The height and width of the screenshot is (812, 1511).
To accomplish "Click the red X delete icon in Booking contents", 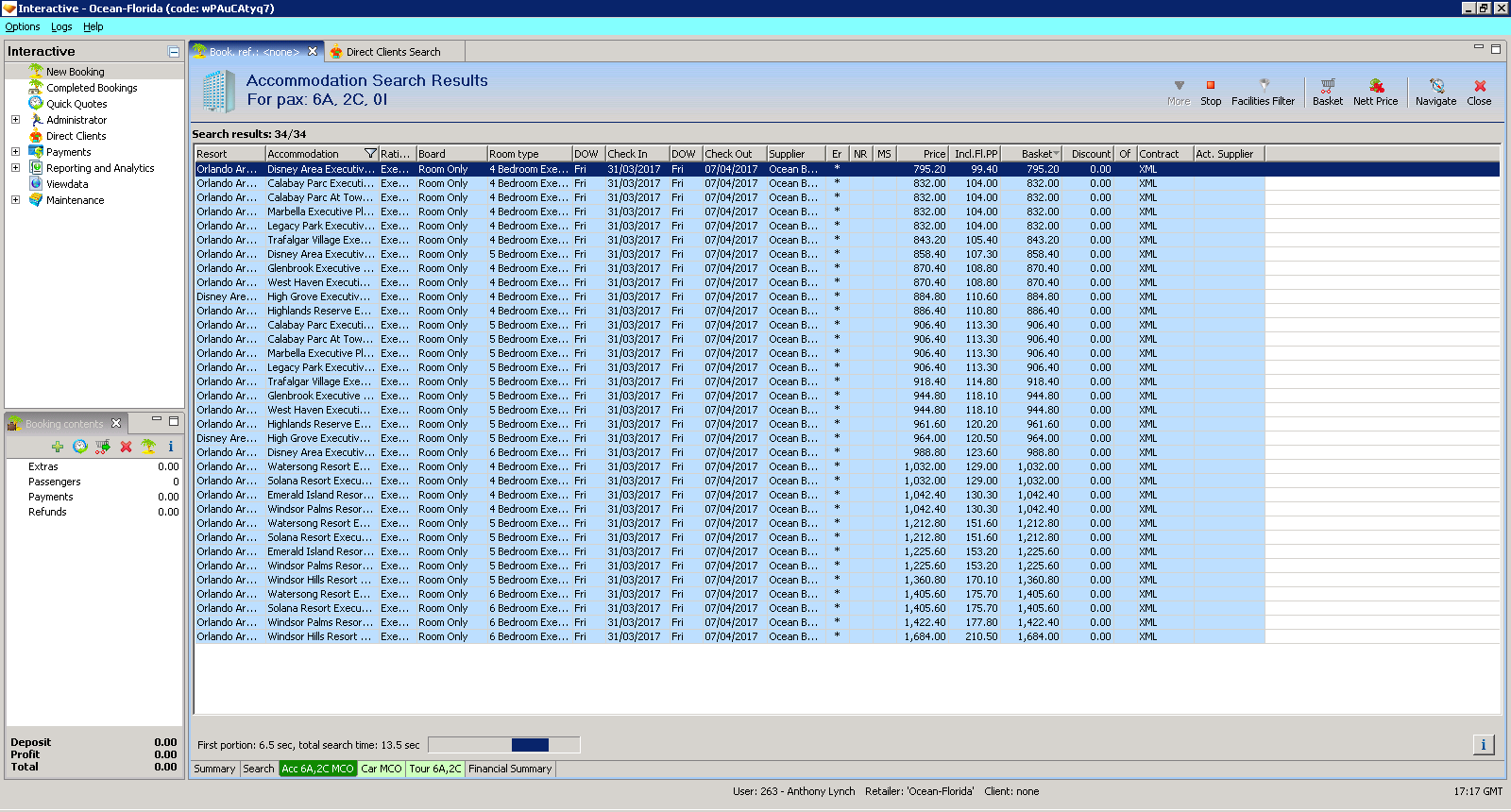I will 126,447.
